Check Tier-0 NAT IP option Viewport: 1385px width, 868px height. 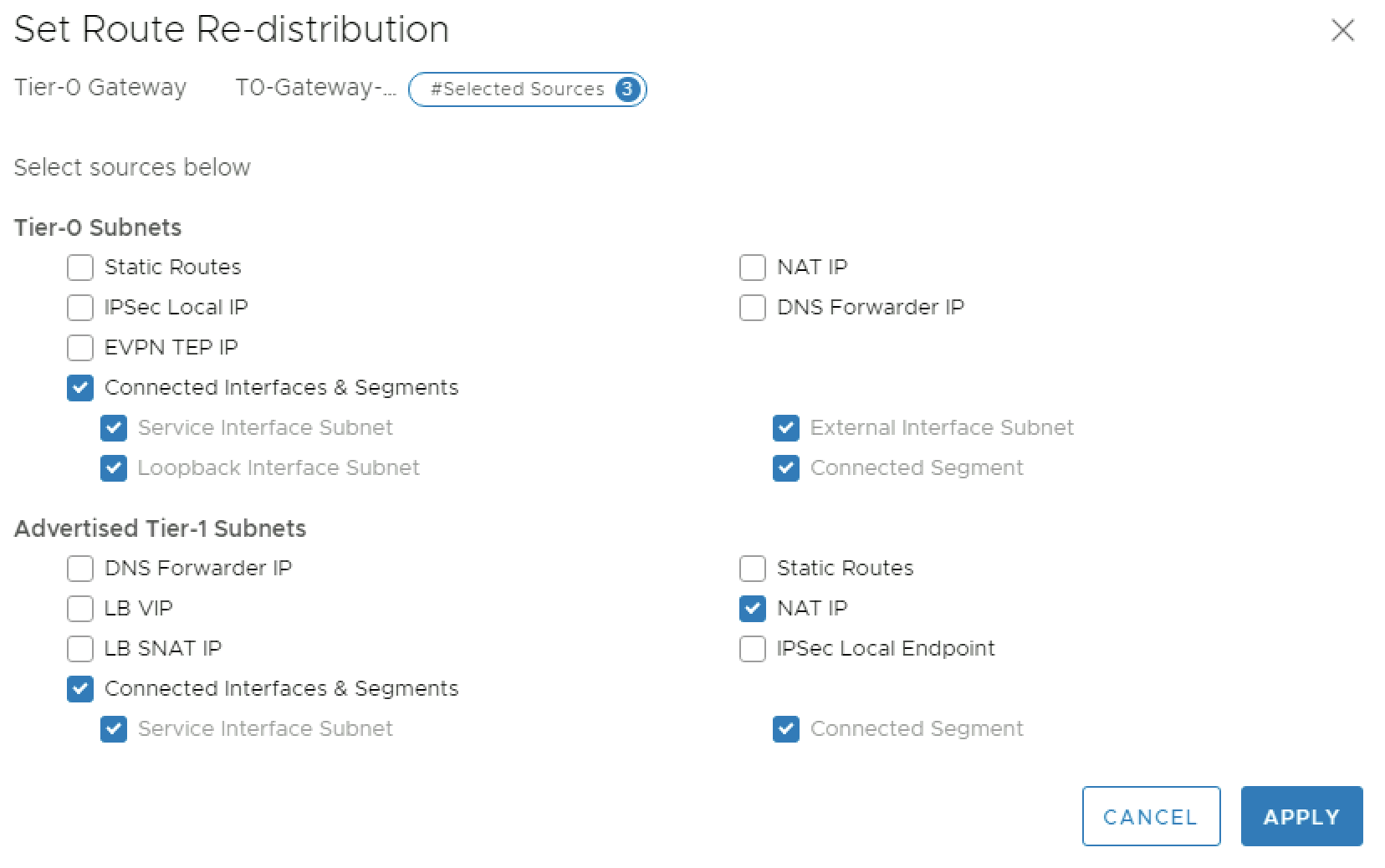(753, 268)
